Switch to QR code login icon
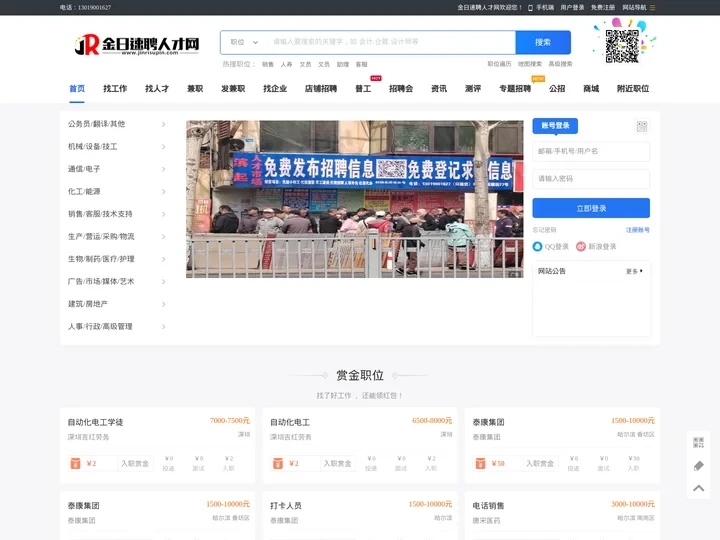This screenshot has width=720, height=540. tap(641, 126)
